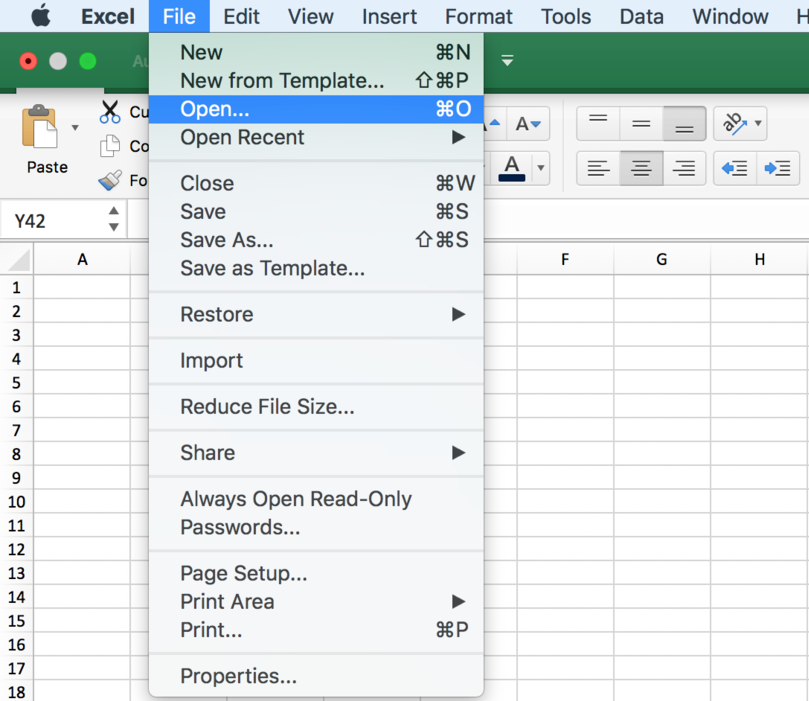The width and height of the screenshot is (809, 701).
Task: Open the Excel application menu
Action: coord(108,16)
